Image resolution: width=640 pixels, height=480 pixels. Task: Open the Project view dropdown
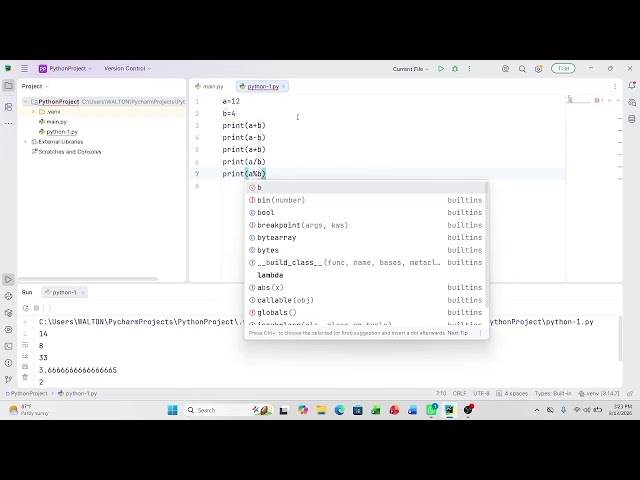[35, 87]
